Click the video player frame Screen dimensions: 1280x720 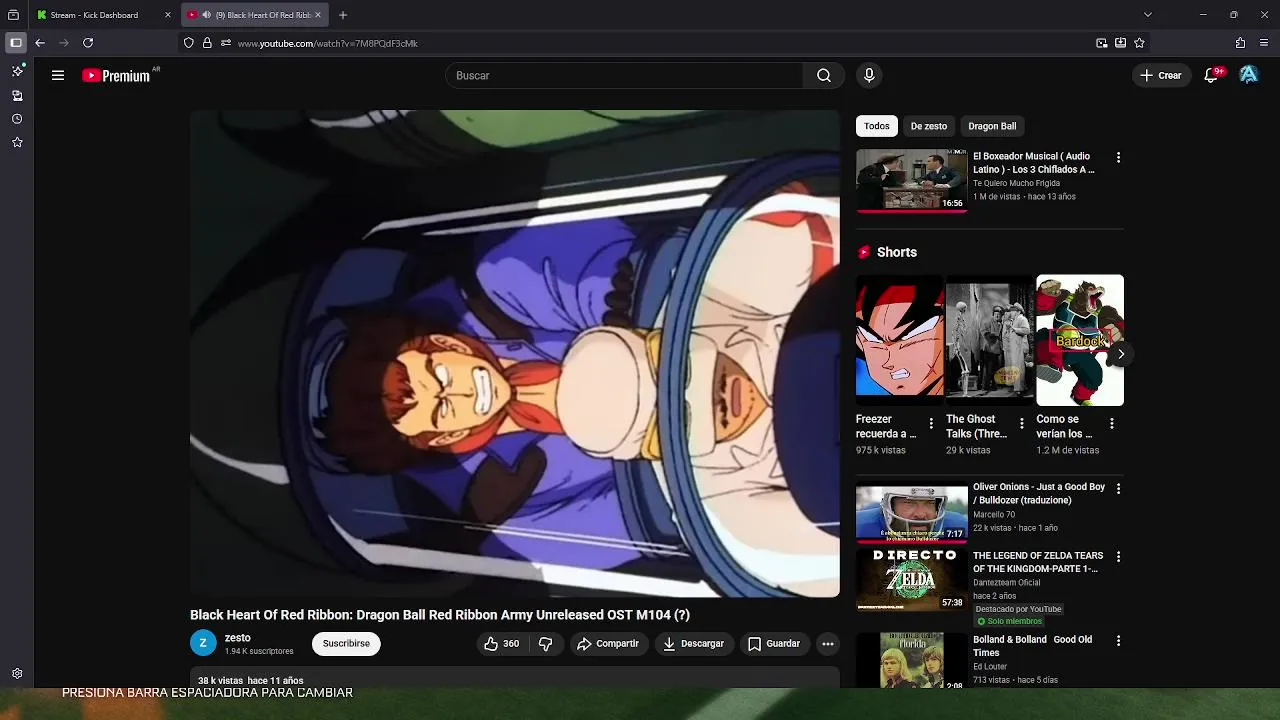click(x=515, y=353)
